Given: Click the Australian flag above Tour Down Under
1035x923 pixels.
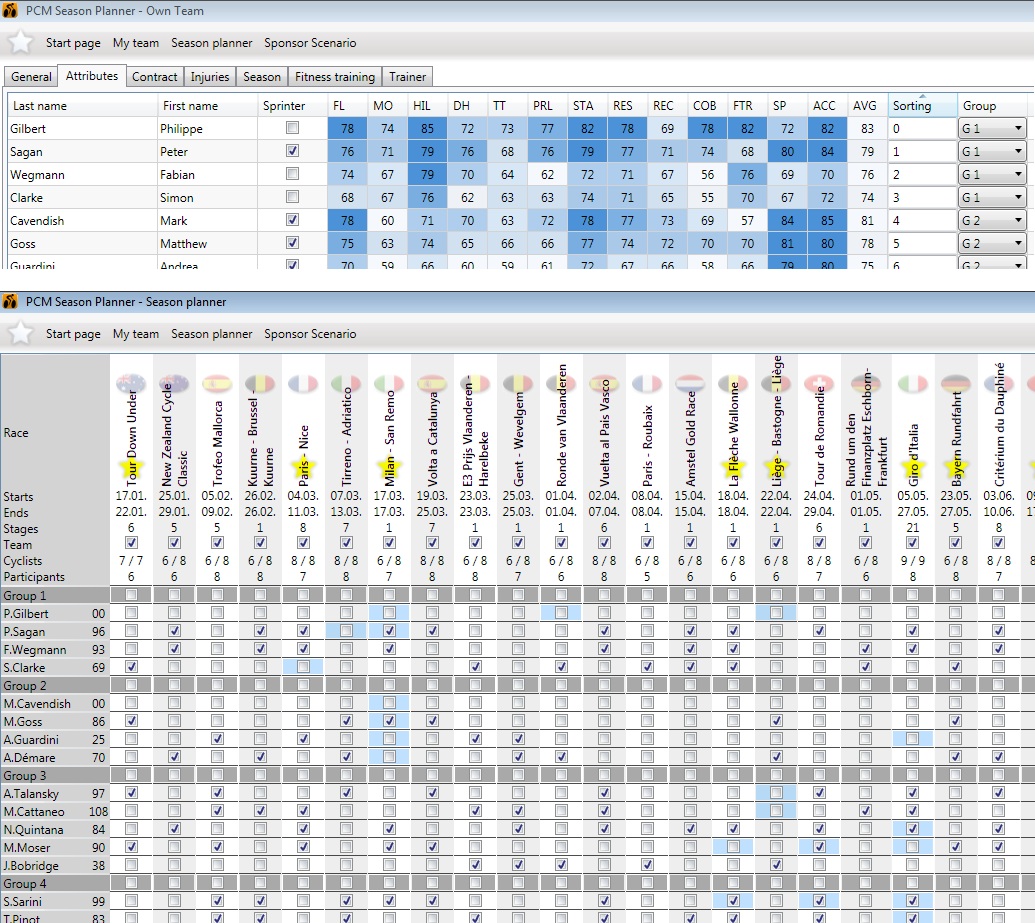Looking at the screenshot, I should [x=131, y=384].
